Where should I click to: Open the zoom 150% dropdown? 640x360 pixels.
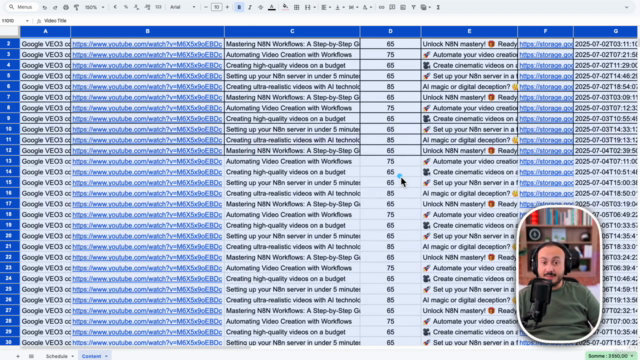[94, 7]
